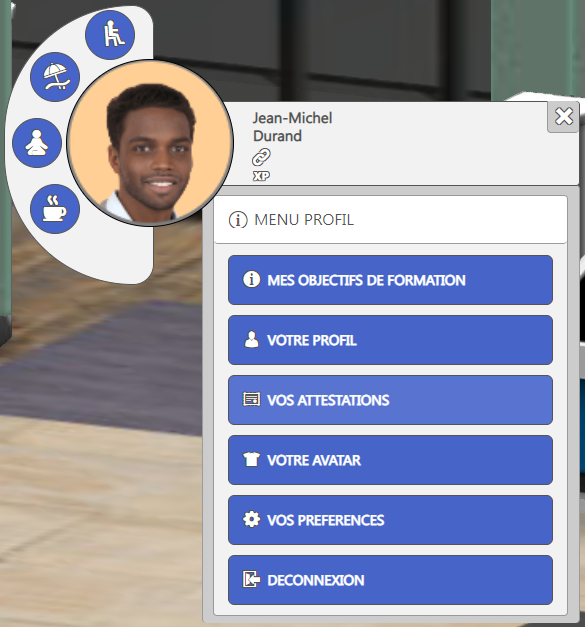
Task: Open MES OBJECTIFS DE FORMATION
Action: pyautogui.click(x=390, y=280)
